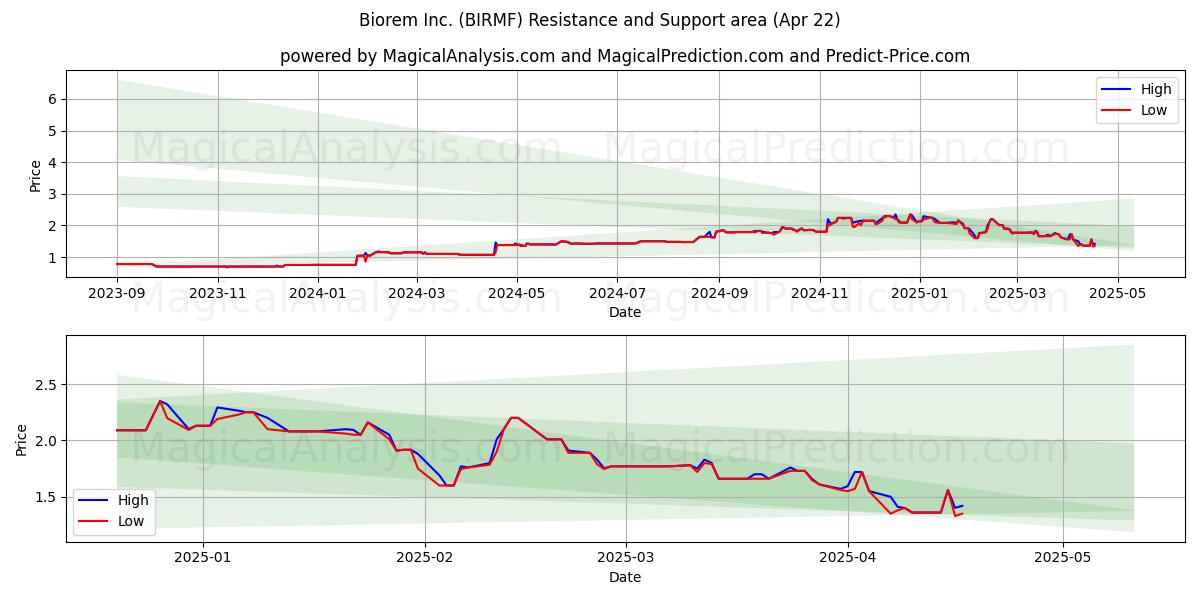The width and height of the screenshot is (1200, 600).
Task: Click the bottom chart '2025-03' date label
Action: click(626, 559)
